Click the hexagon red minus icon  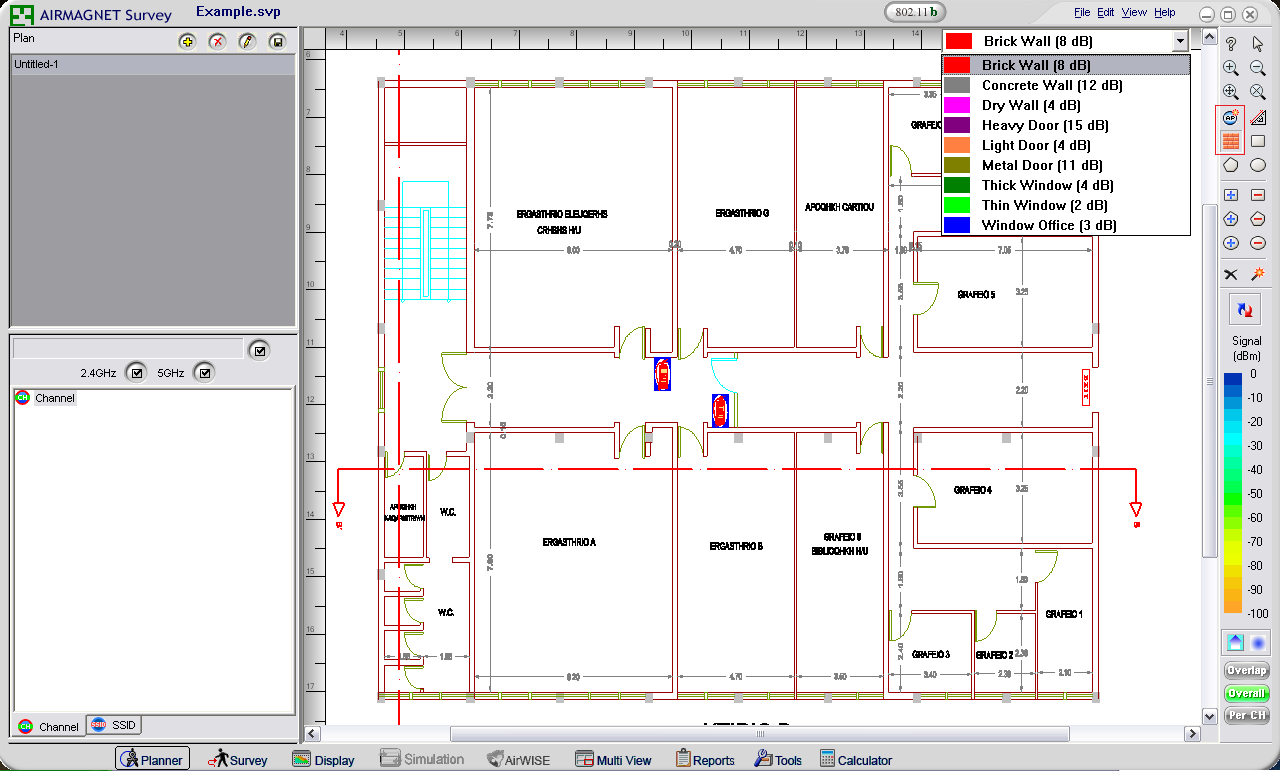[1258, 219]
